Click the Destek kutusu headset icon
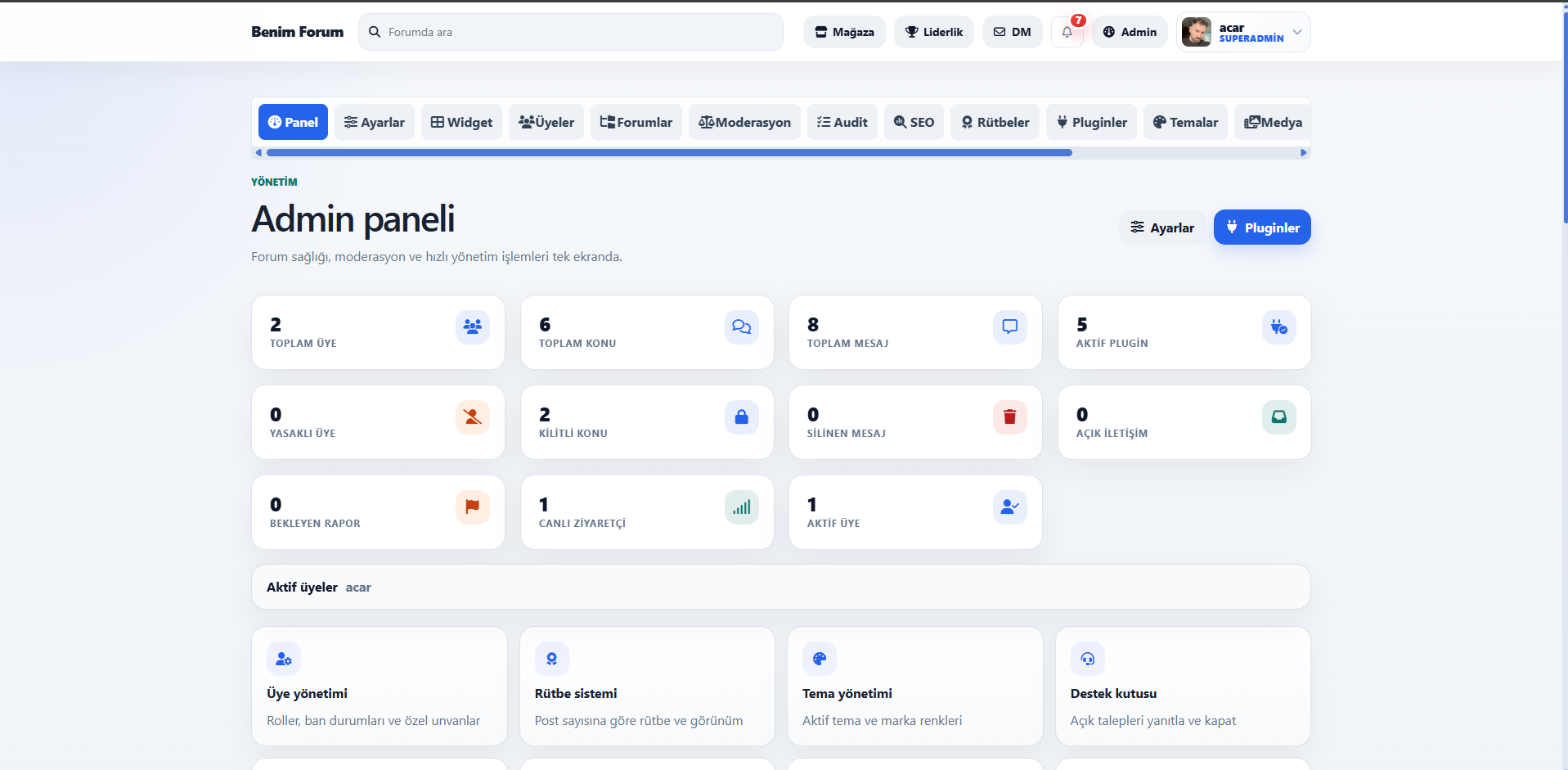The width and height of the screenshot is (1568, 770). [x=1088, y=659]
